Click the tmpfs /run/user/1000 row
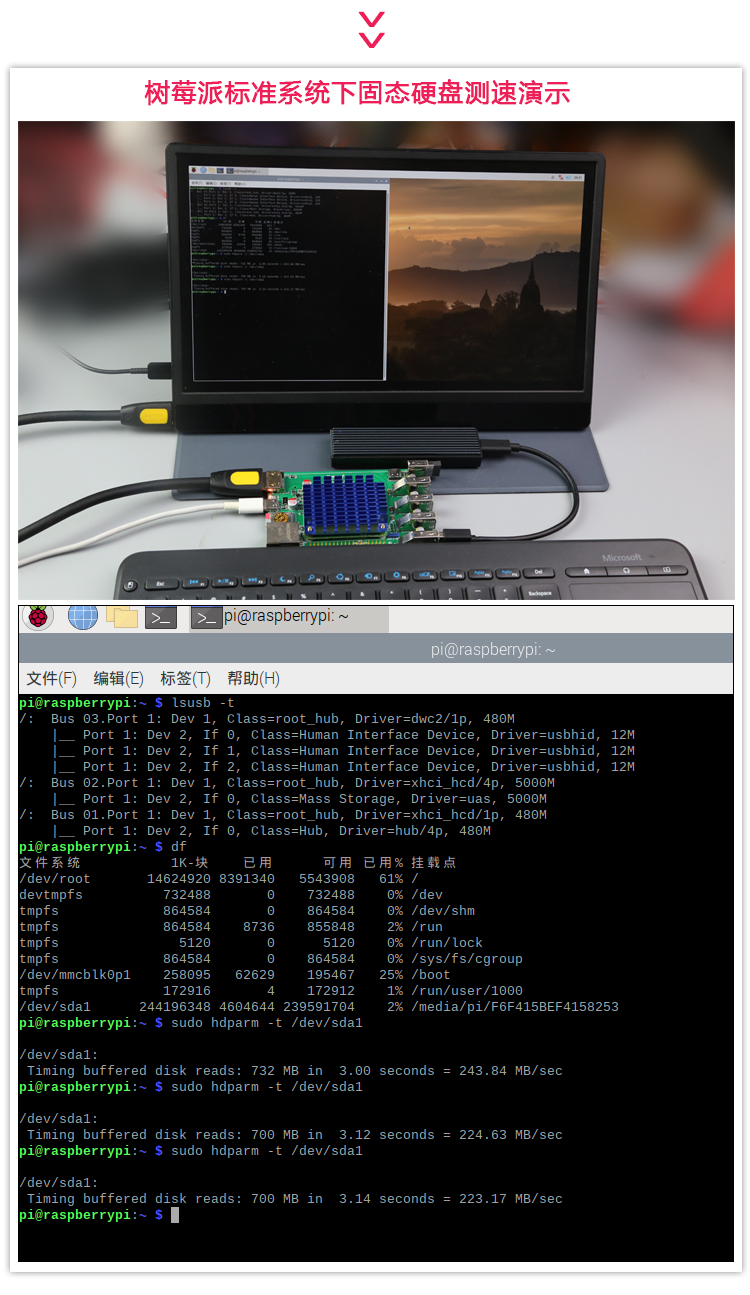 click(x=271, y=991)
